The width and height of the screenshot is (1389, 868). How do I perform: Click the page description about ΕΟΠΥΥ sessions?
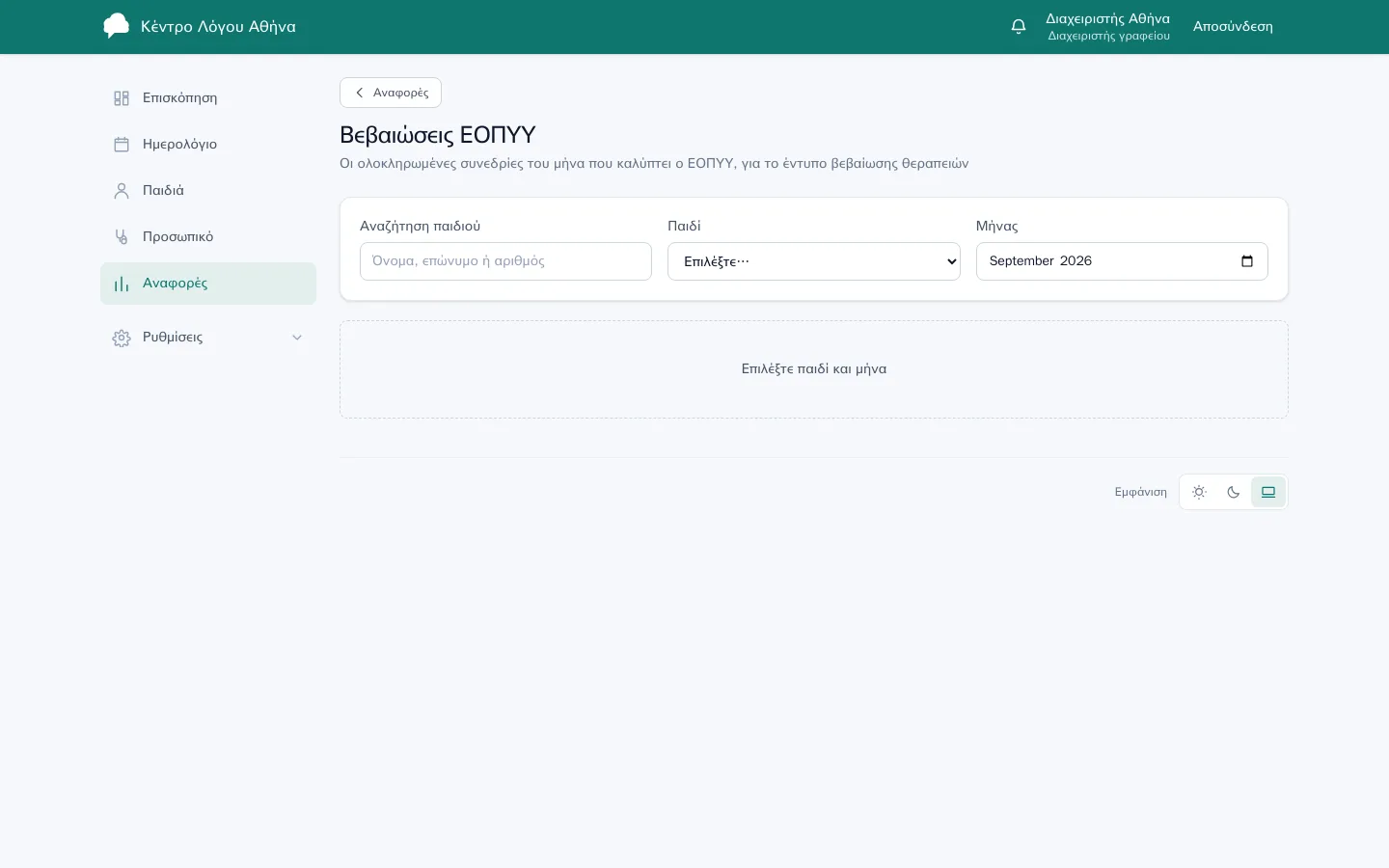click(x=654, y=164)
